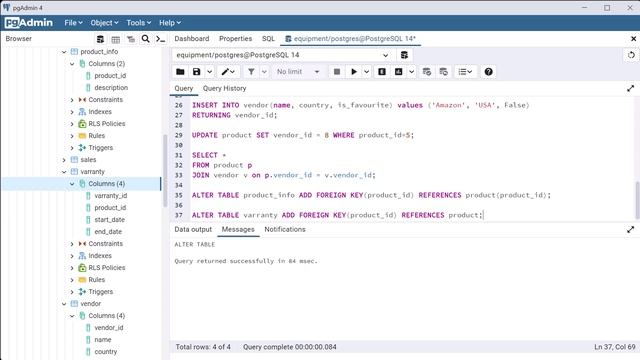The width and height of the screenshot is (640, 360).
Task: Open the Edit pencil toolbar icon
Action: coord(228,72)
